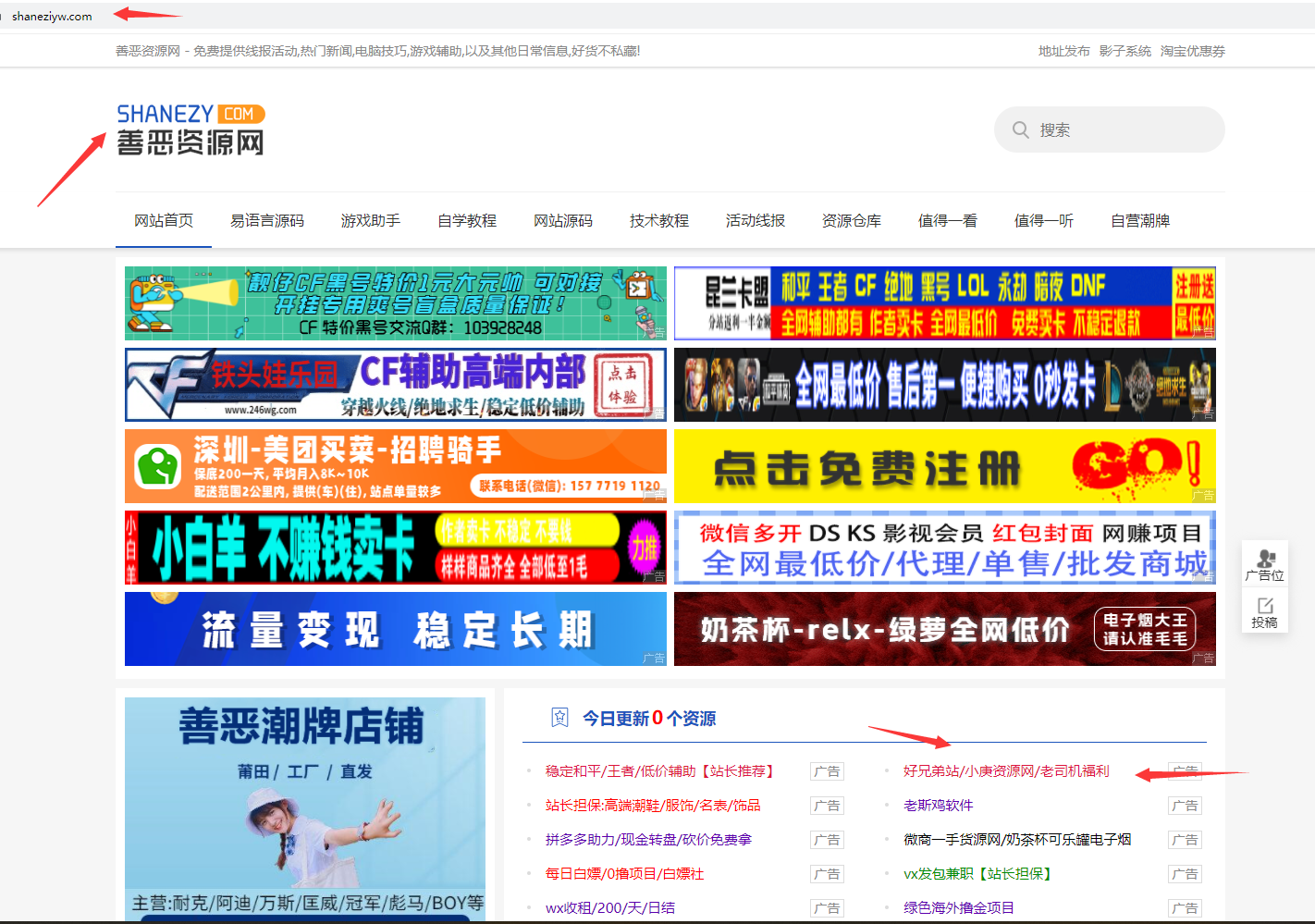Click into the 搜索 input field

[1124, 130]
